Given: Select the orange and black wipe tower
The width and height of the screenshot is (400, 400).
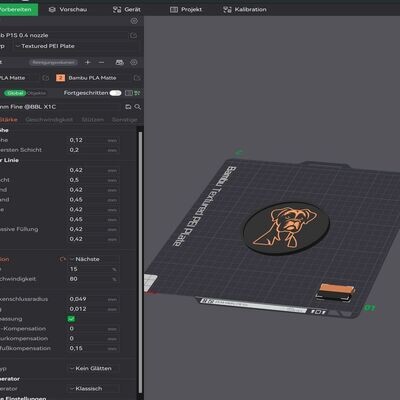Looking at the screenshot, I should tap(335, 292).
